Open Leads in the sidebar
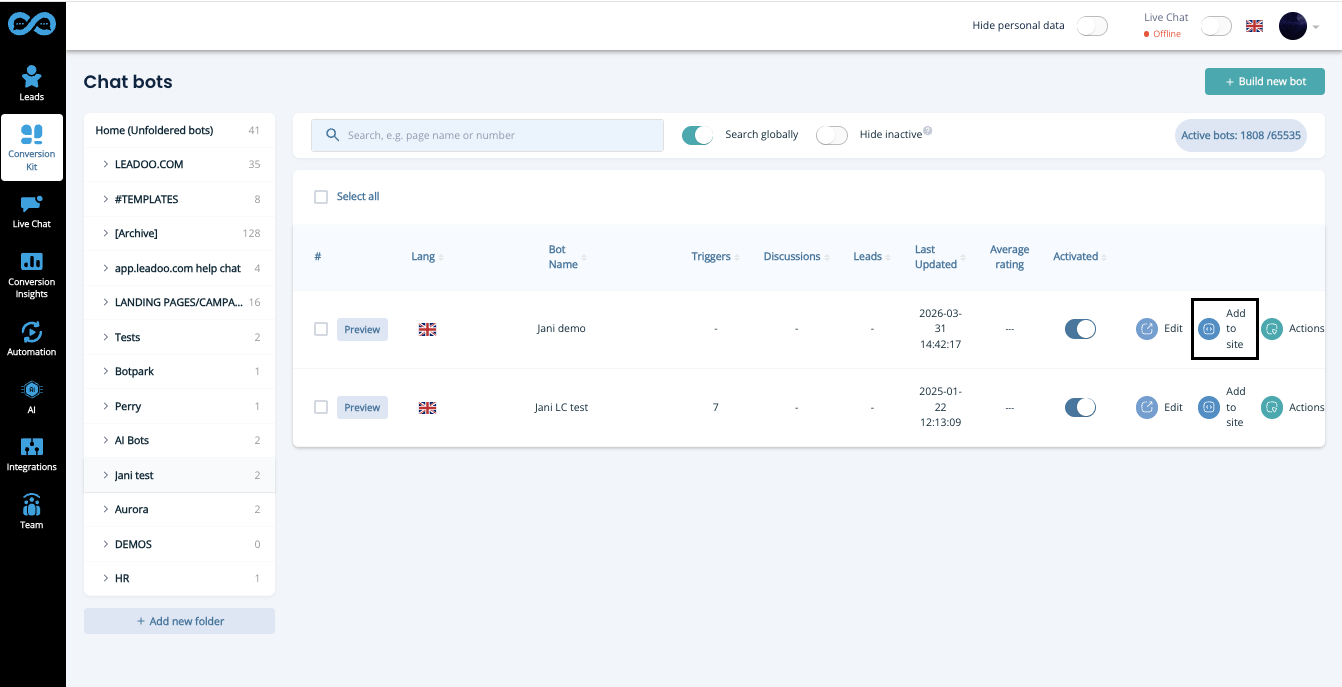 pyautogui.click(x=32, y=83)
